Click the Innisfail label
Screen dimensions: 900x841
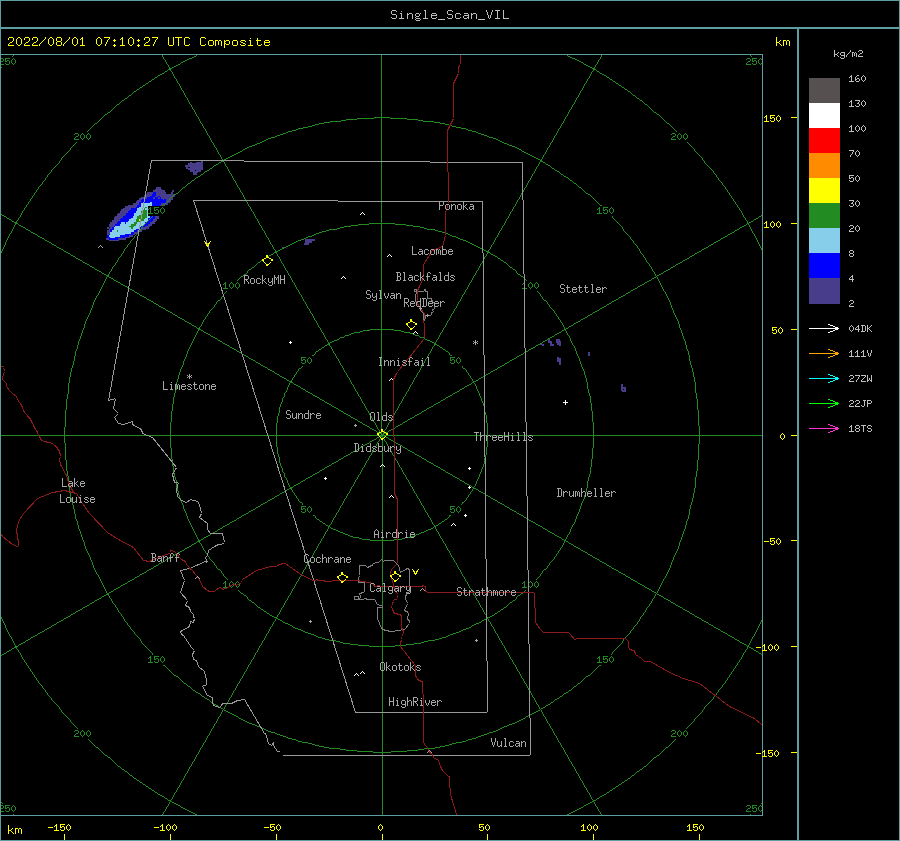[x=404, y=362]
